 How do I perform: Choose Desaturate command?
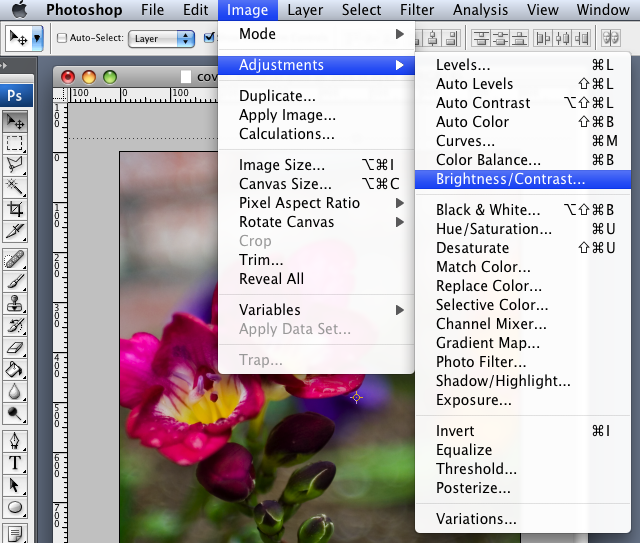click(522, 248)
